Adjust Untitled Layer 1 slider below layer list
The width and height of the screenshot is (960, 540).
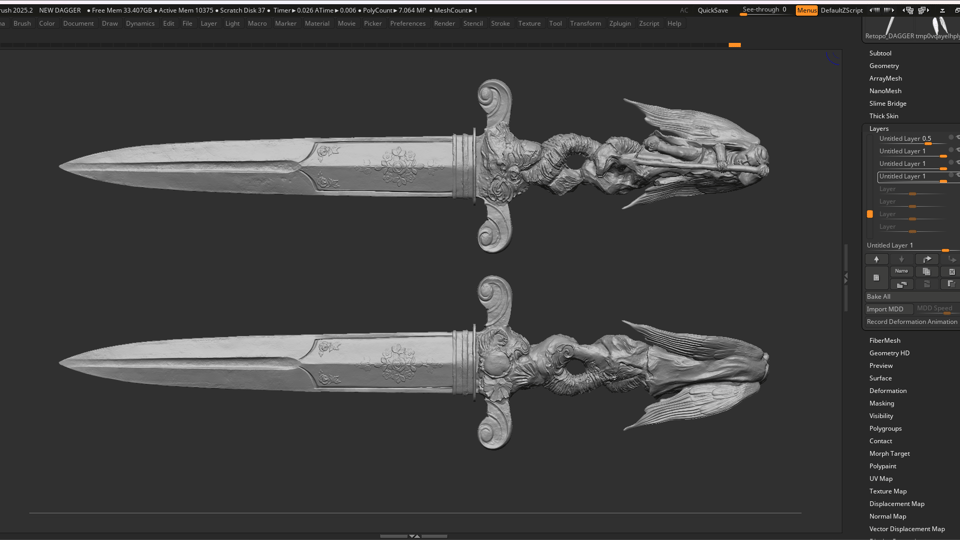912,246
